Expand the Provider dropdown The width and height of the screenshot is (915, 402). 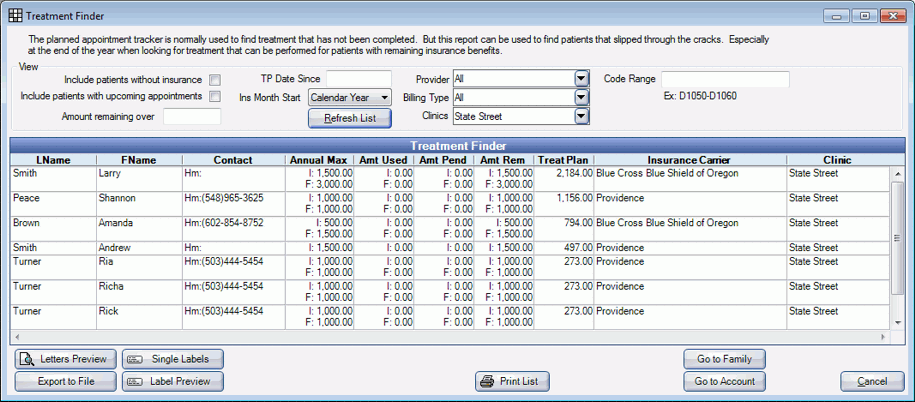(x=581, y=79)
